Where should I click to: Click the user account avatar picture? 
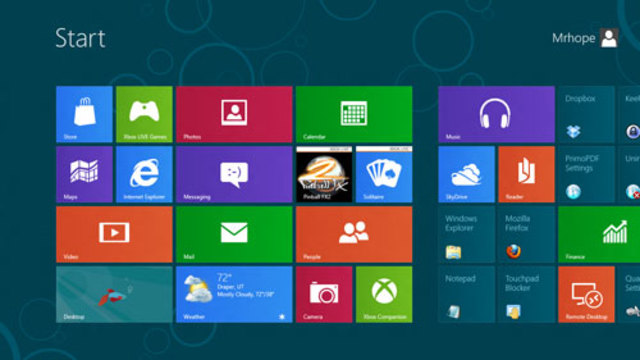[x=609, y=38]
